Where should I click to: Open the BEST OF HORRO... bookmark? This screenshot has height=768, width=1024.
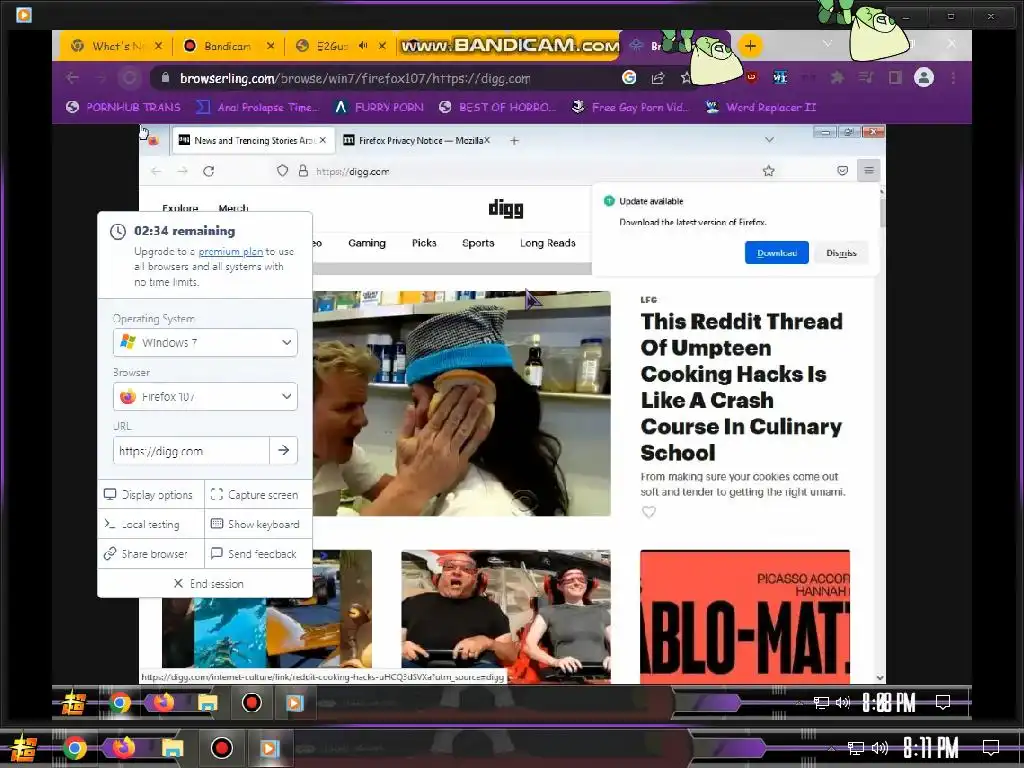coord(498,107)
